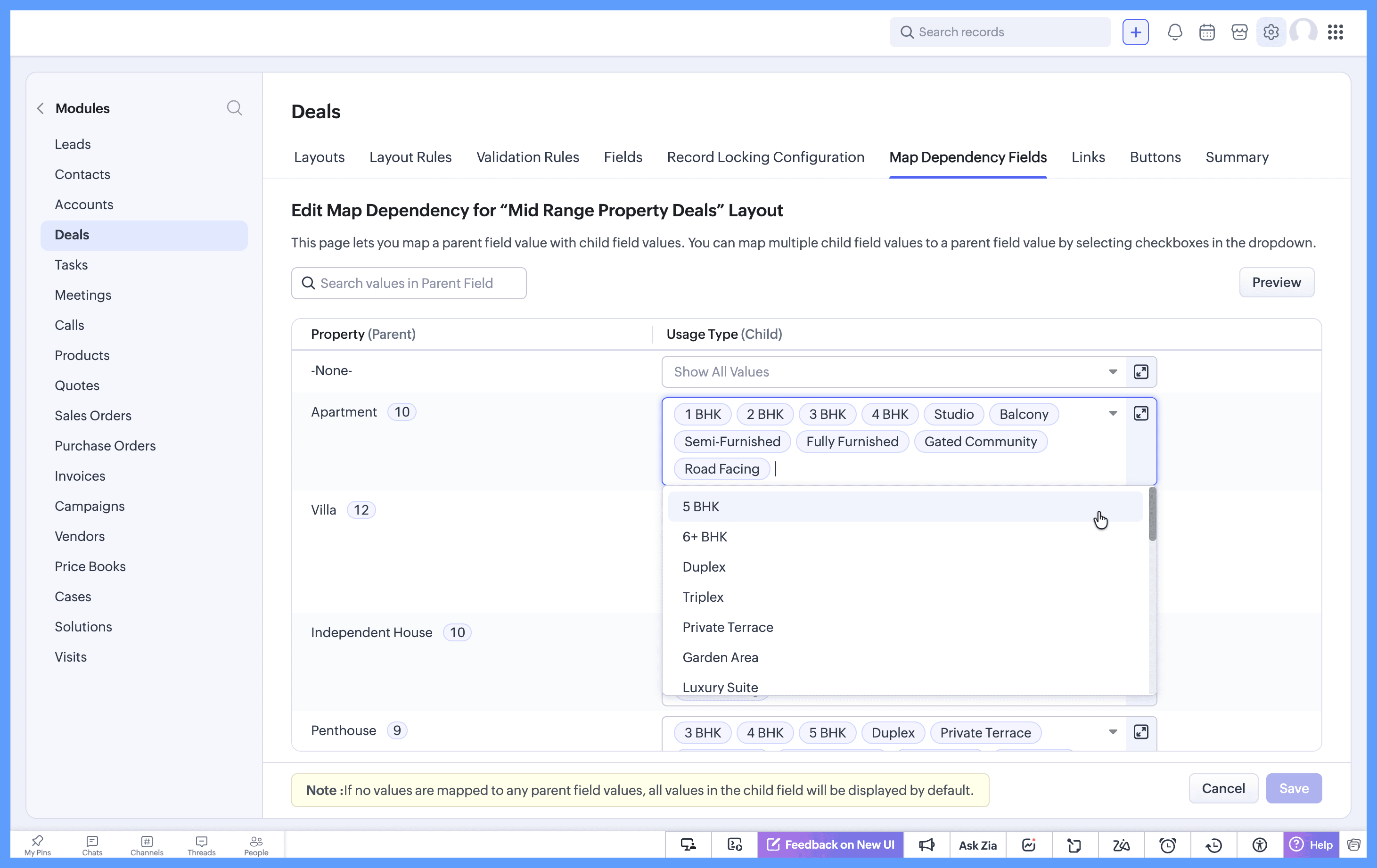The width and height of the screenshot is (1377, 868).
Task: Click the modules sidebar search icon
Action: 235,108
